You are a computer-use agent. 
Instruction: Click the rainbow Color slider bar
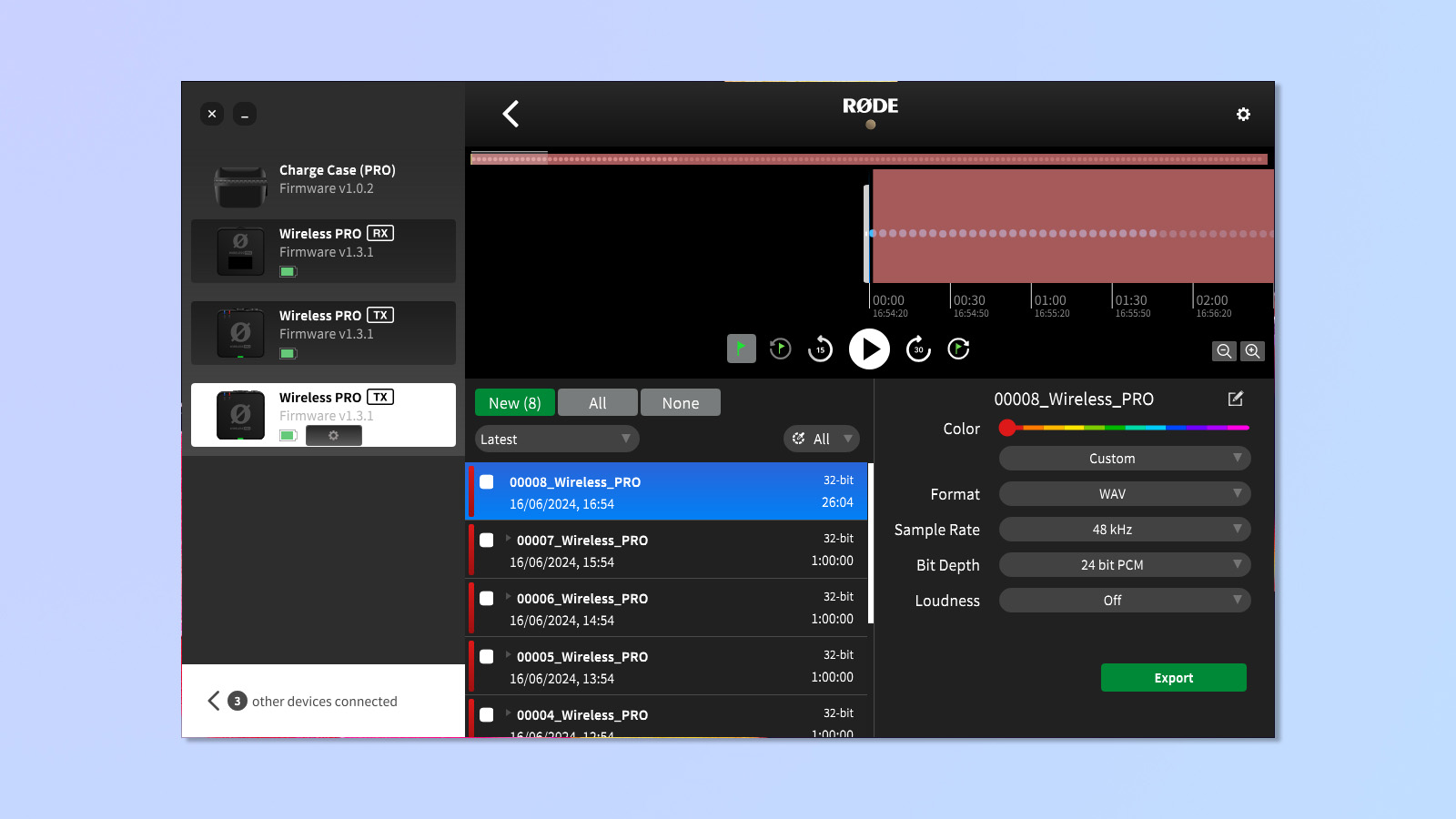1128,428
